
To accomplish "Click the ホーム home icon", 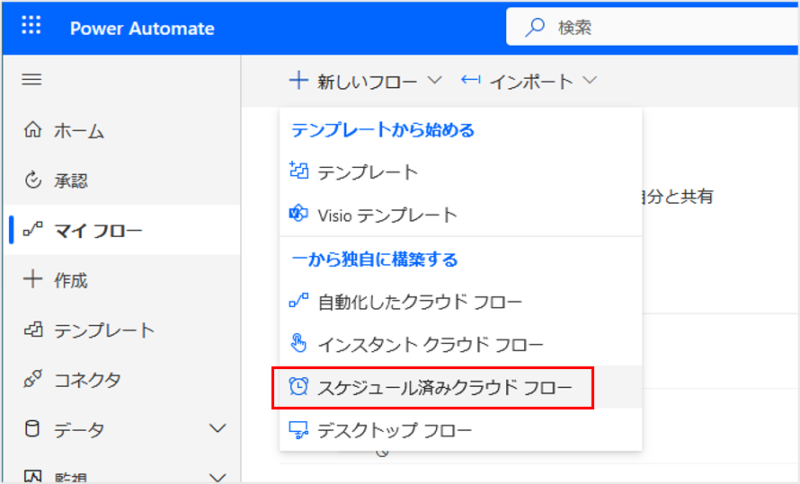I will (x=32, y=130).
